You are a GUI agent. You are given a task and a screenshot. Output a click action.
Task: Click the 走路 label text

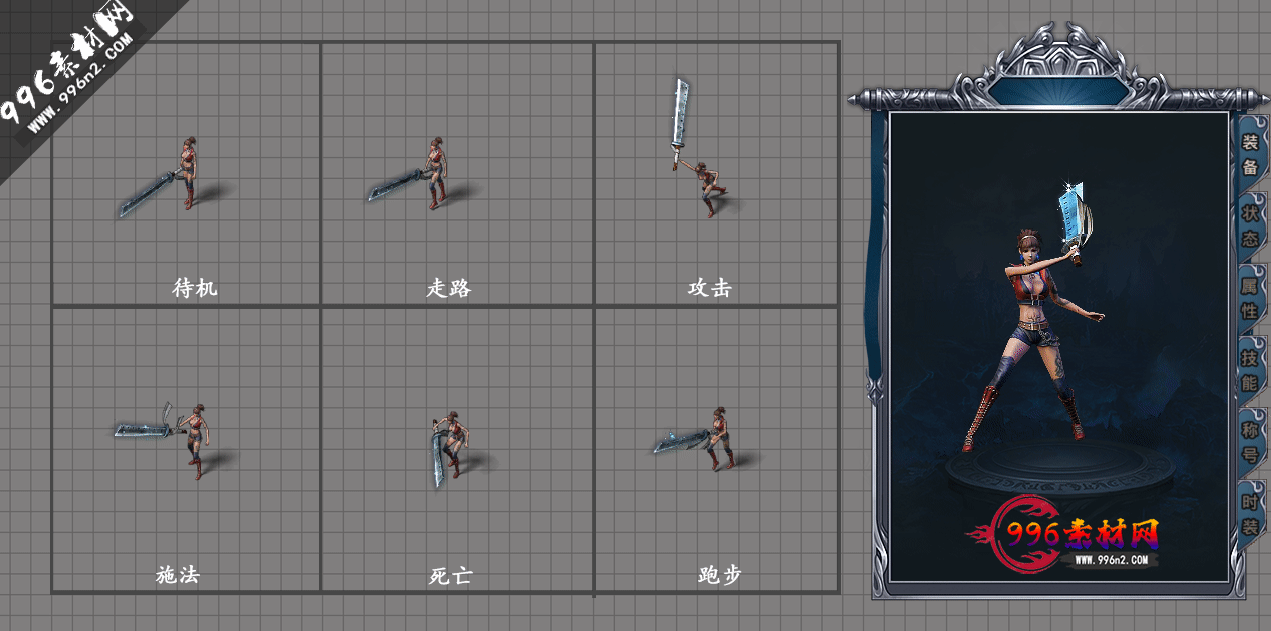(448, 288)
